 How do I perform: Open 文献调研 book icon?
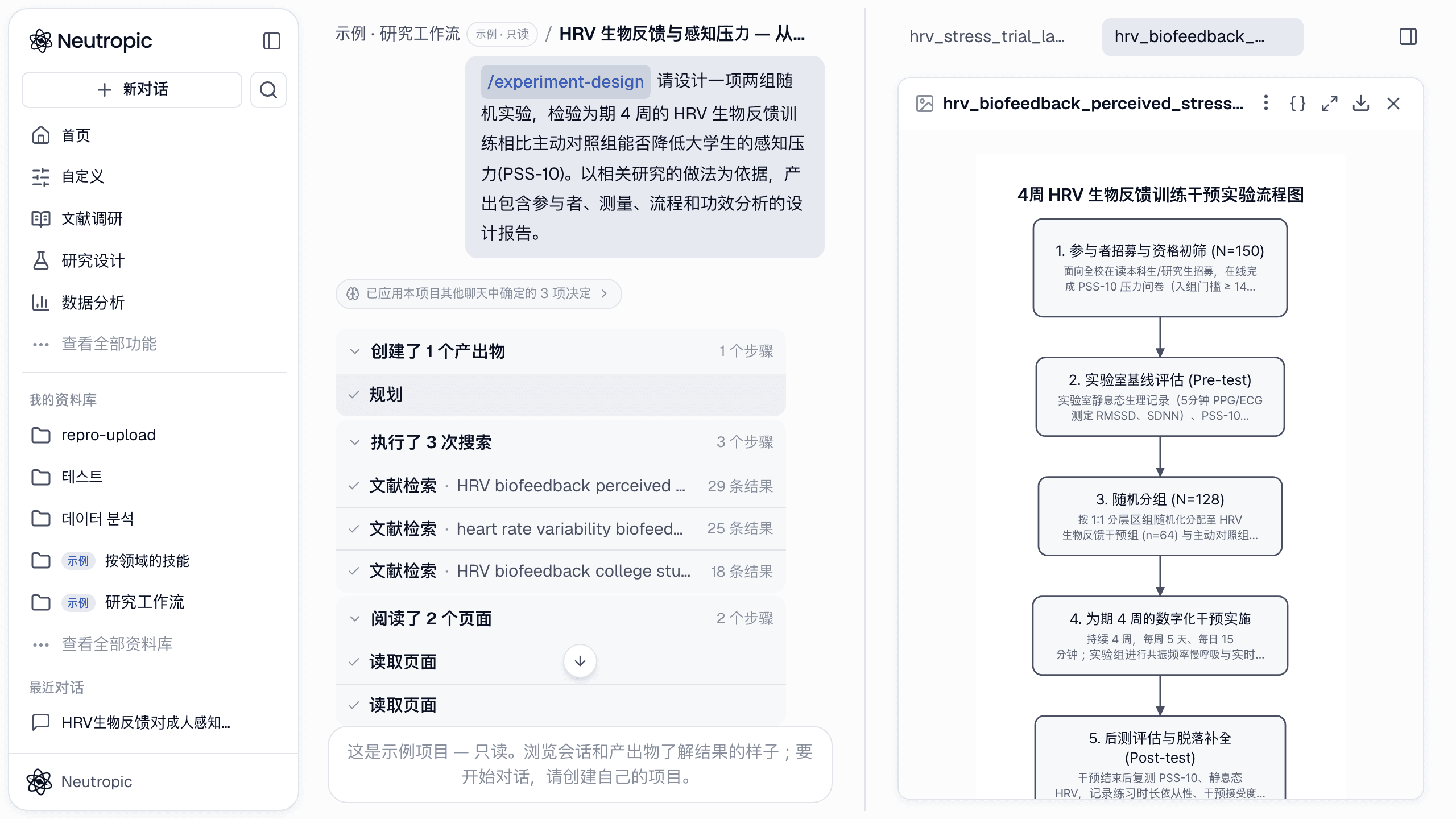(41, 218)
